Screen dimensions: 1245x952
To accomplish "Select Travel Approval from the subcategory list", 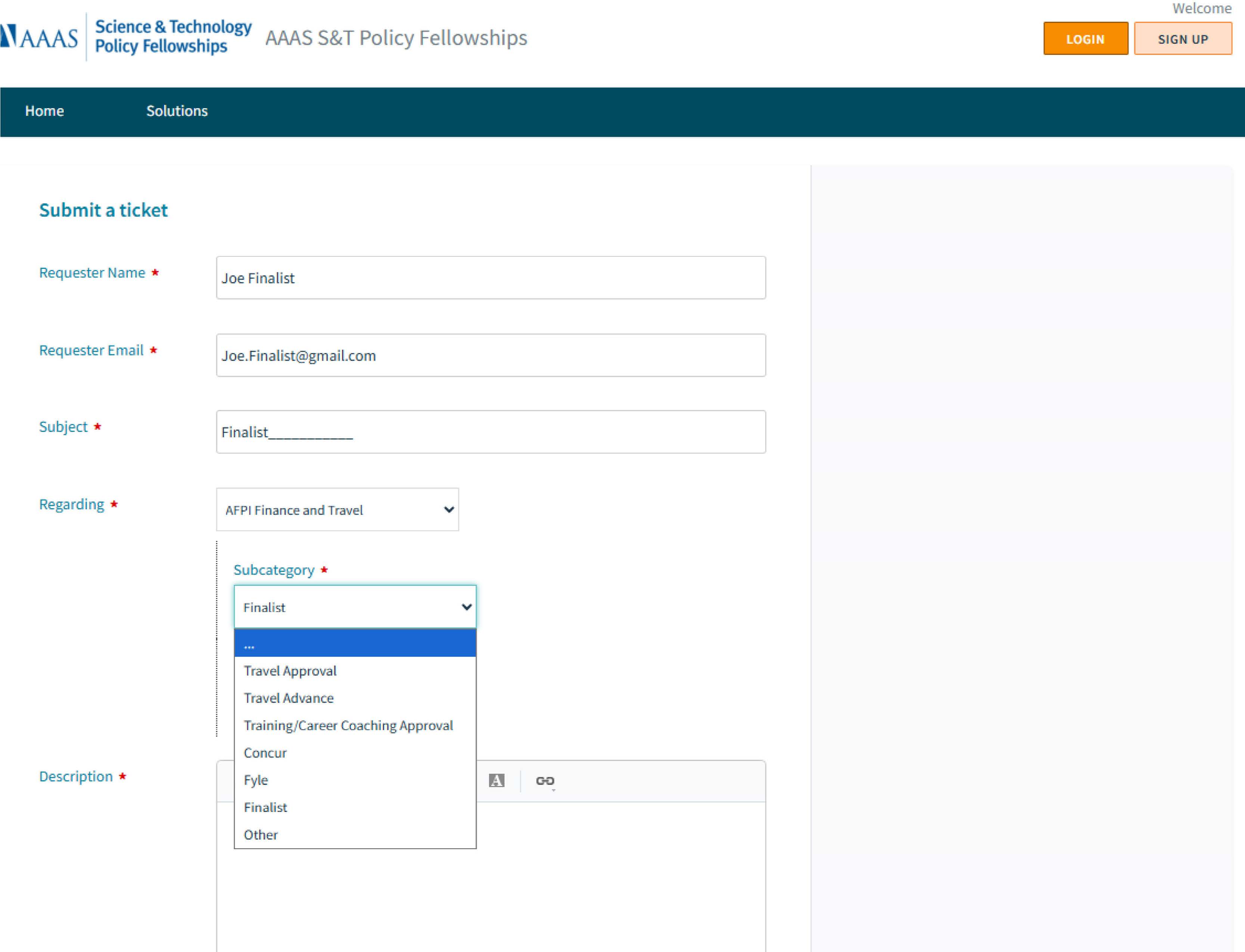I will click(x=290, y=671).
